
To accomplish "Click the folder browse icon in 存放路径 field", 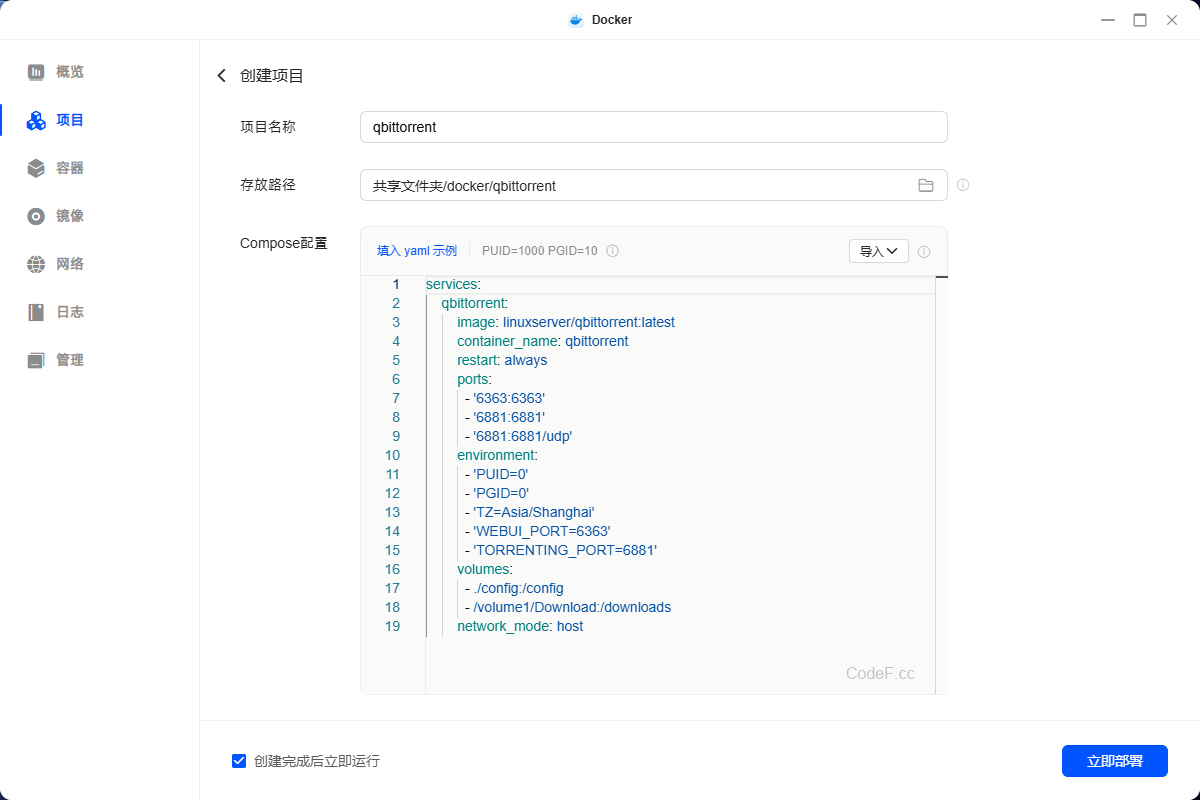I will point(926,185).
